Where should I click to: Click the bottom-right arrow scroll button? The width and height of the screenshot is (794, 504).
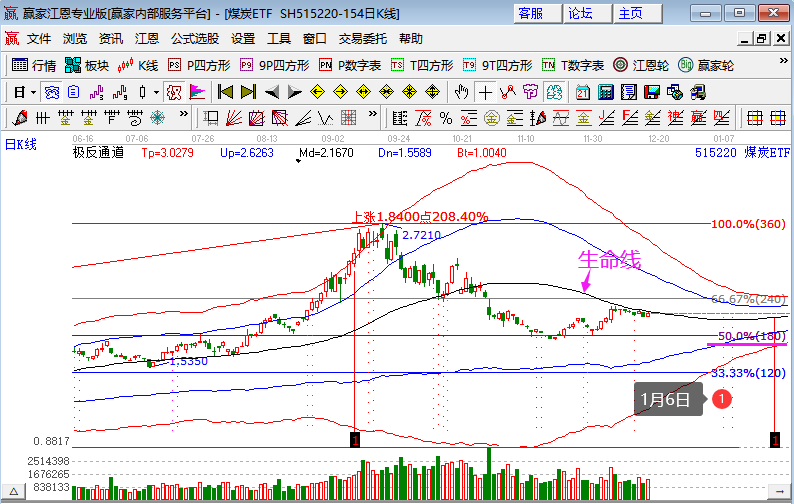(x=778, y=491)
